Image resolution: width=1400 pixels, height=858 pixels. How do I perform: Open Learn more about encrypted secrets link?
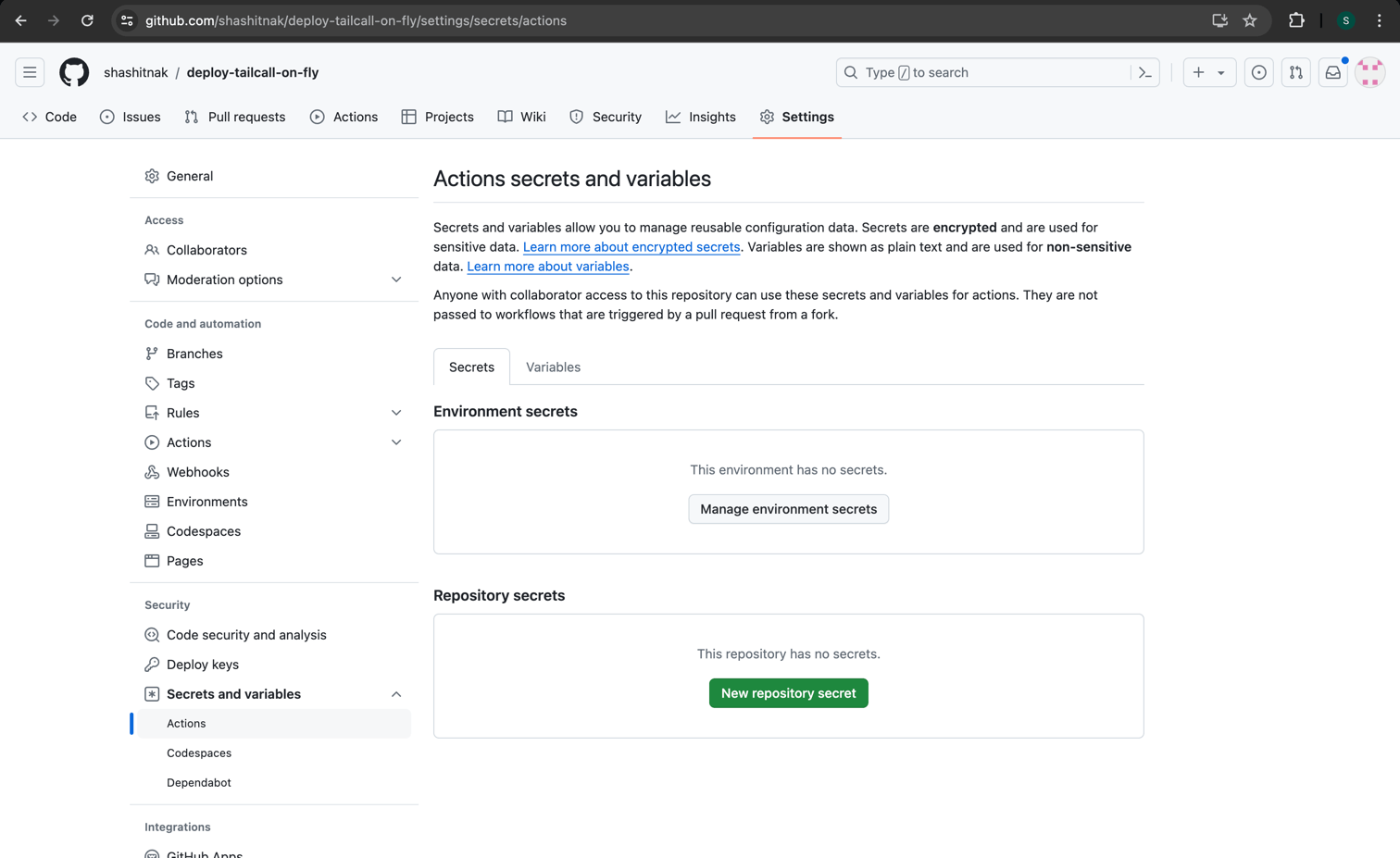tap(631, 247)
